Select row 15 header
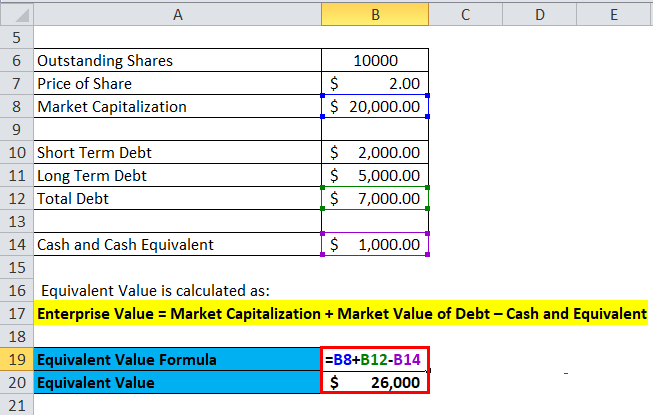Image resolution: width=653 pixels, height=415 pixels. click(17, 267)
